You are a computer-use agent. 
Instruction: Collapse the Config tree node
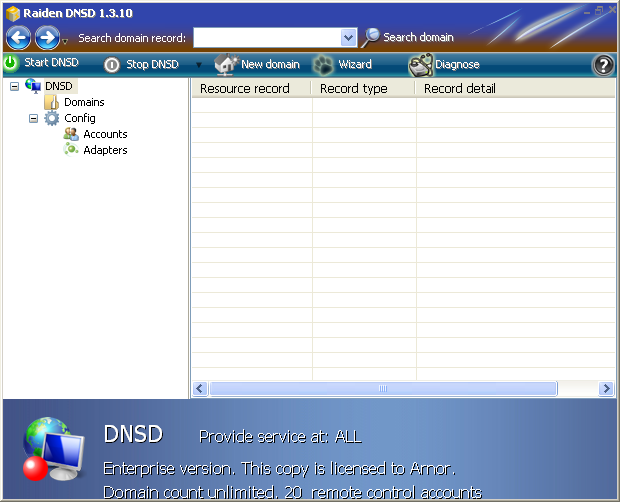pos(34,118)
